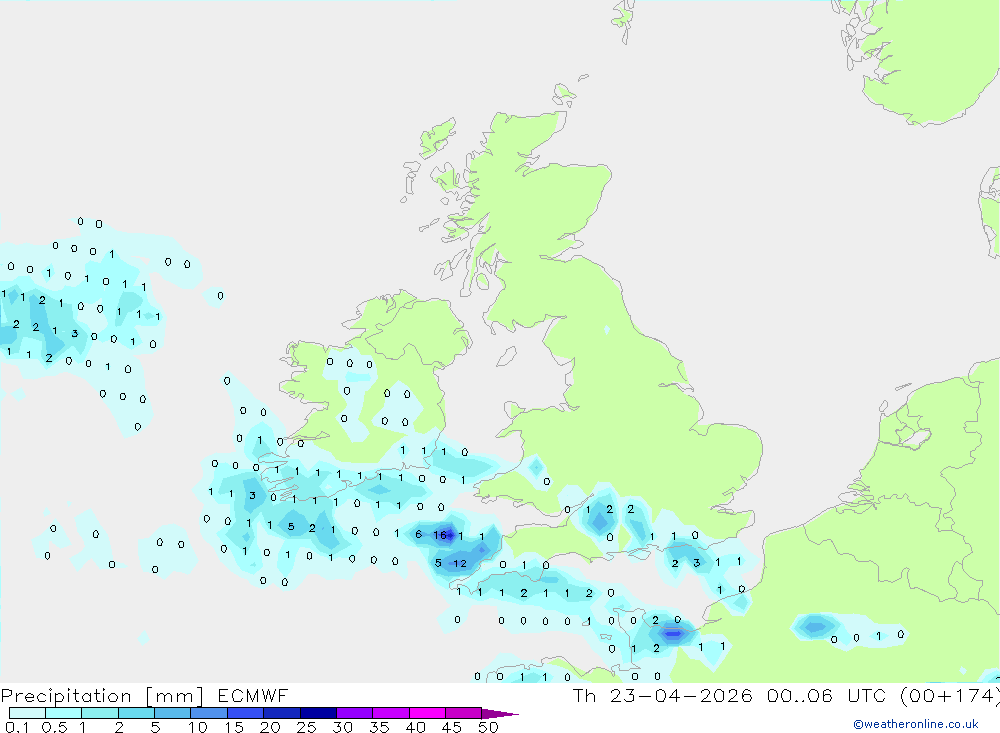Click the 10–15 mm blue legend box

[x=209, y=713]
